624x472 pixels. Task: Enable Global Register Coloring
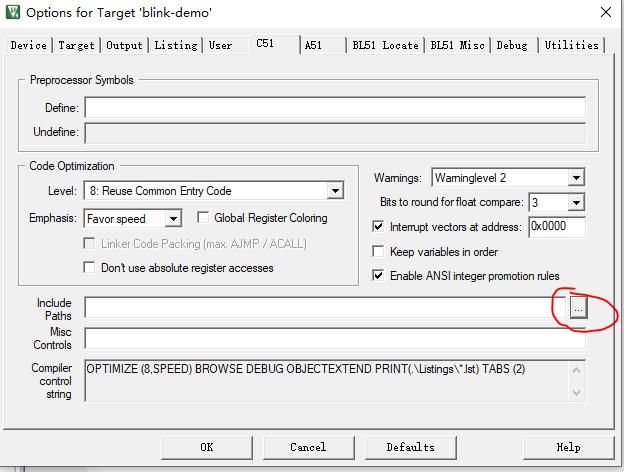point(203,217)
